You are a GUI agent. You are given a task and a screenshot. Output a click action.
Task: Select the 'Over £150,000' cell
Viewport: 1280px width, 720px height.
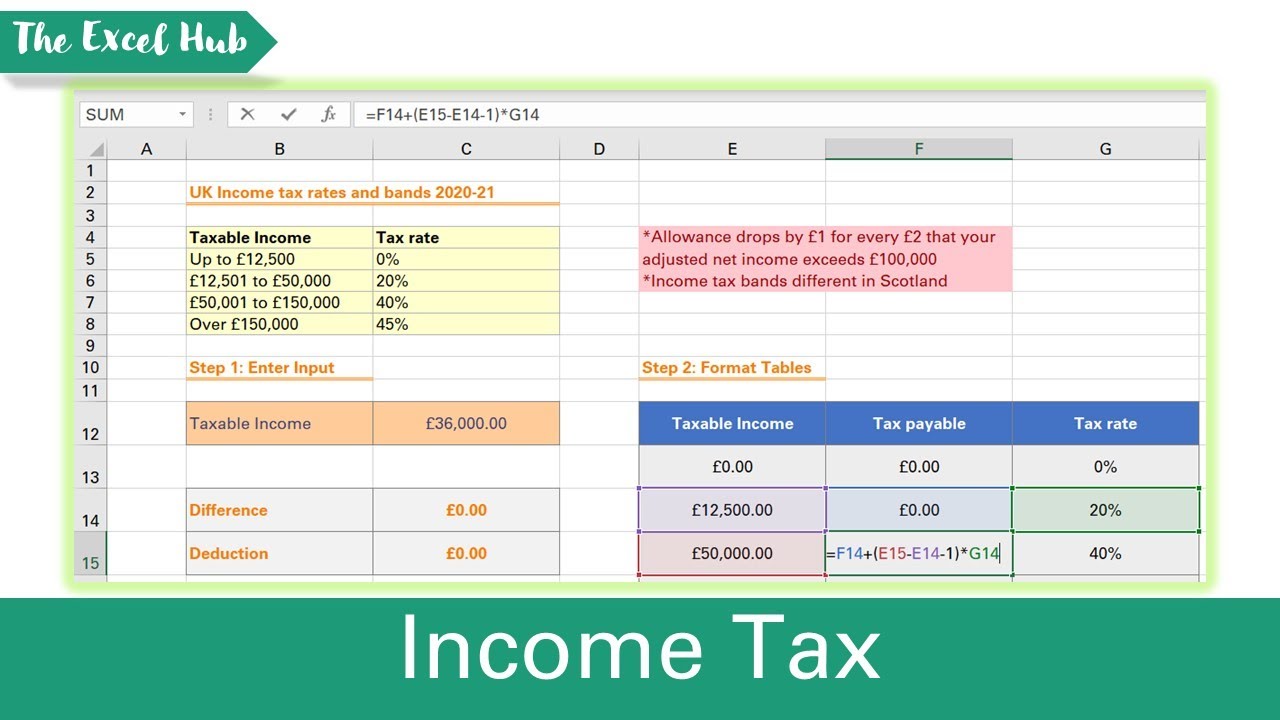[279, 324]
